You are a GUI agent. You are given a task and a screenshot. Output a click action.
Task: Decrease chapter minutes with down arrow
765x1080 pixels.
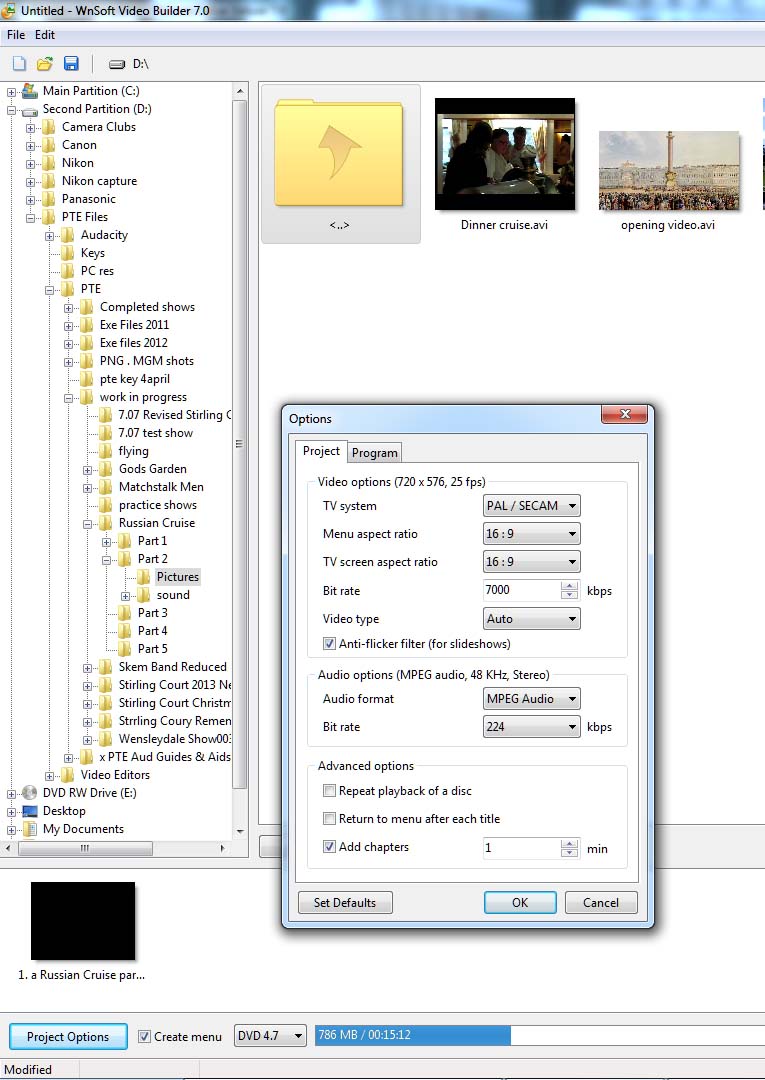569,853
